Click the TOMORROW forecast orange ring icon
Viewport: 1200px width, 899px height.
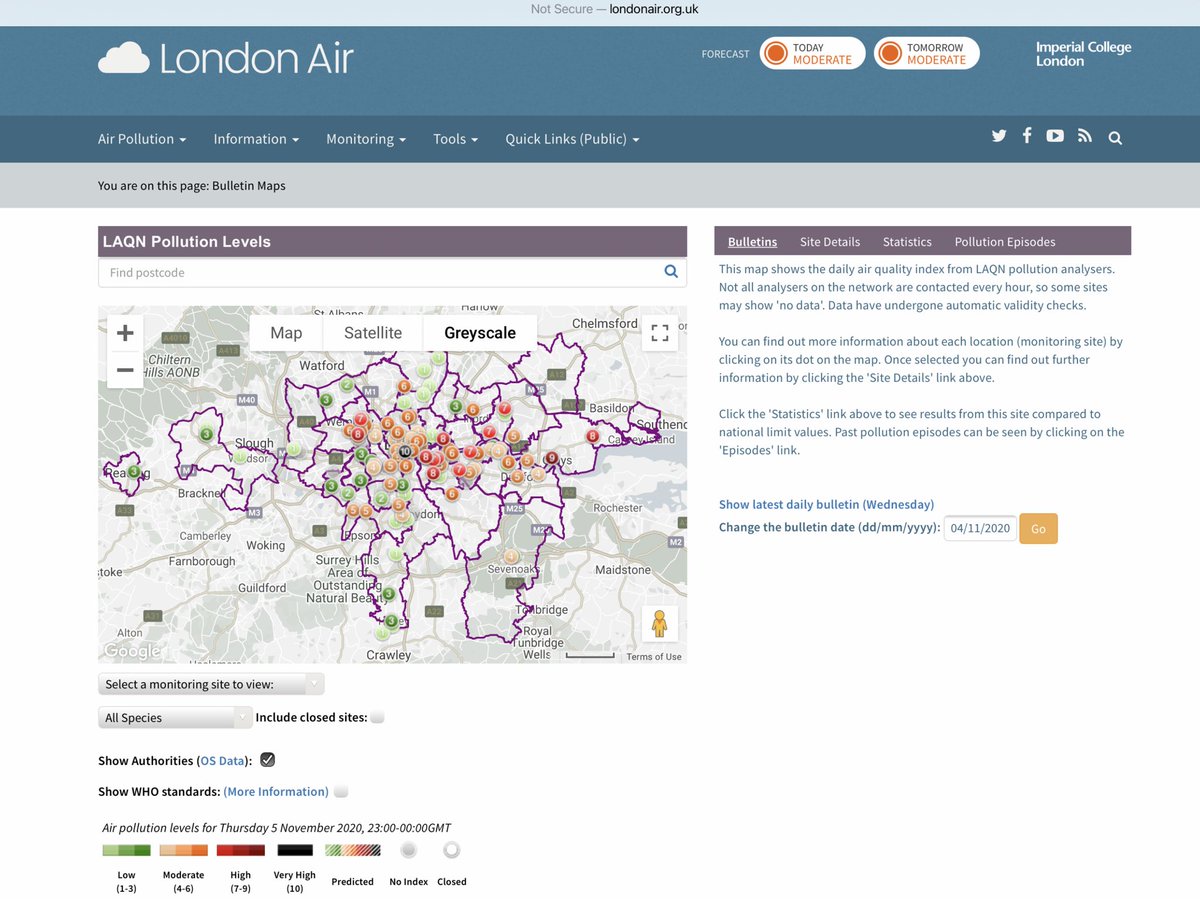pyautogui.click(x=889, y=53)
